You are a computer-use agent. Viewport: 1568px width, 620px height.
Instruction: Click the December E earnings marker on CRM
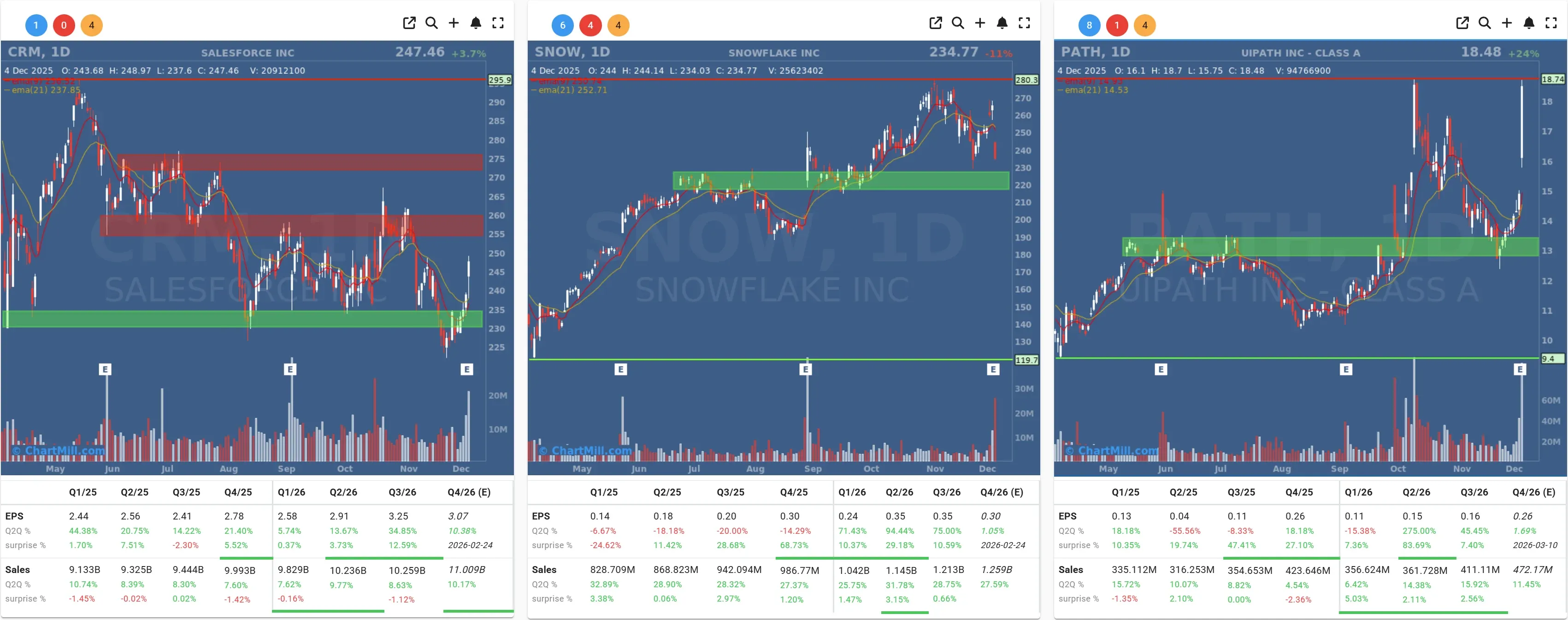[466, 368]
